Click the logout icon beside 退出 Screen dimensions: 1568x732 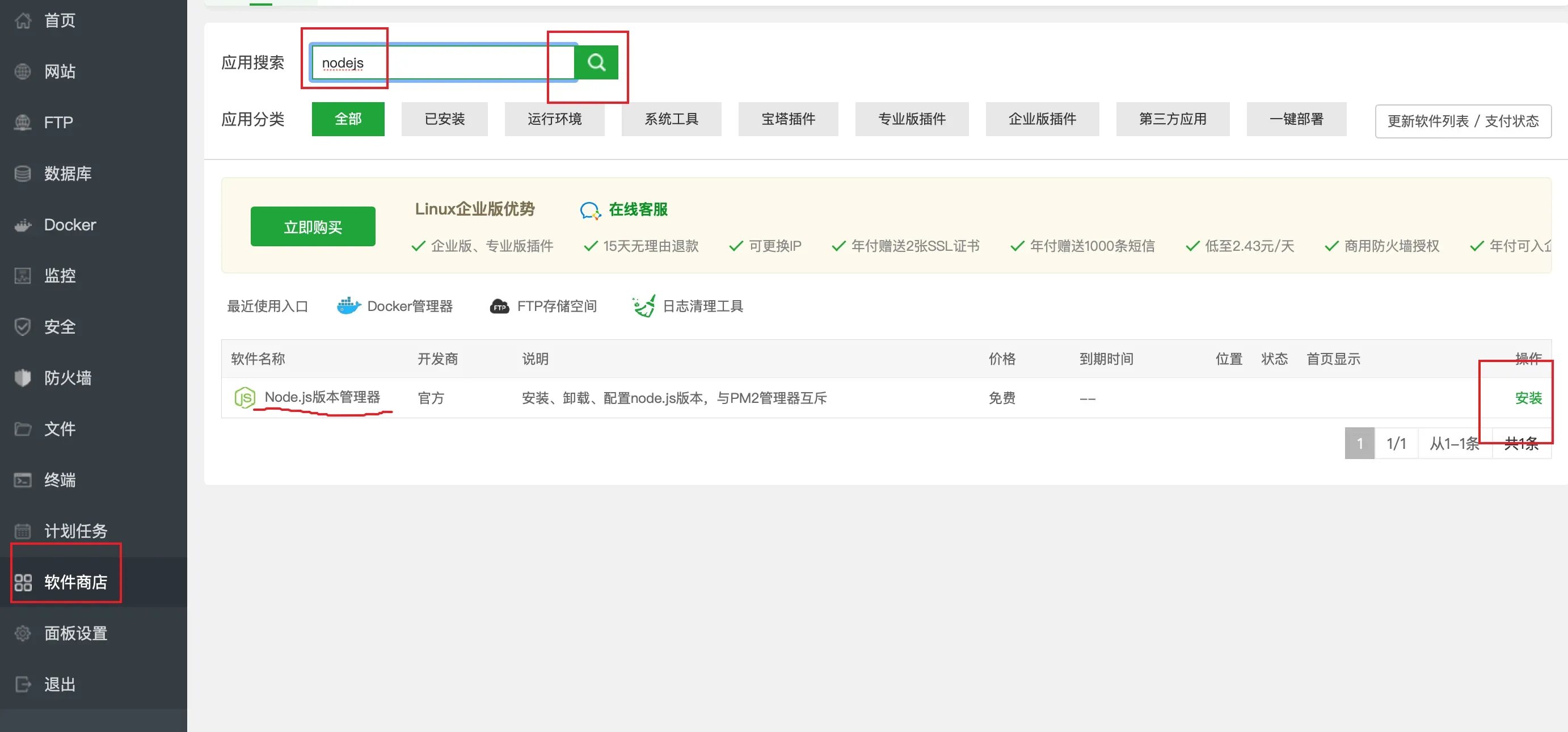coord(23,684)
